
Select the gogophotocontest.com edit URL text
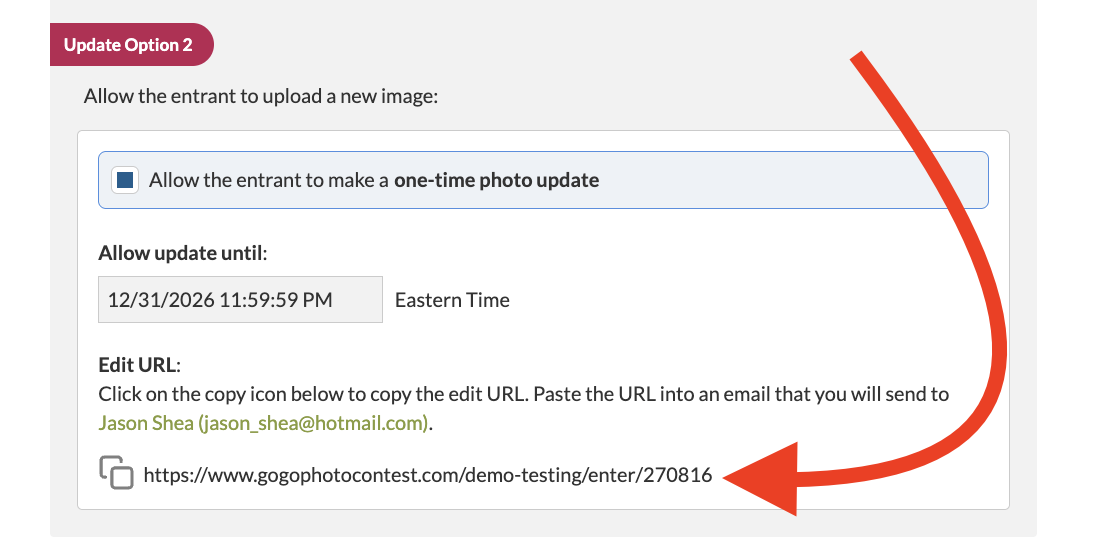pos(427,476)
